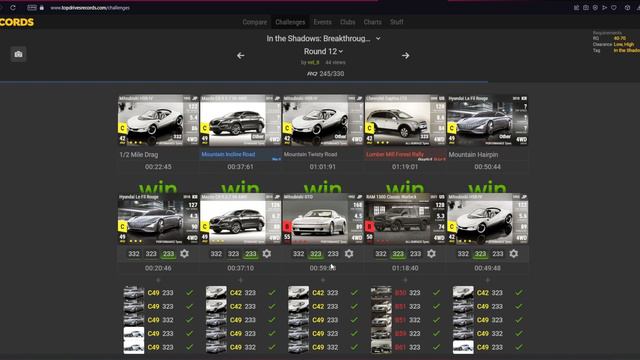The image size is (640, 360).
Task: Select 233 tune under the RAM 1500 Warlock
Action: (416, 253)
